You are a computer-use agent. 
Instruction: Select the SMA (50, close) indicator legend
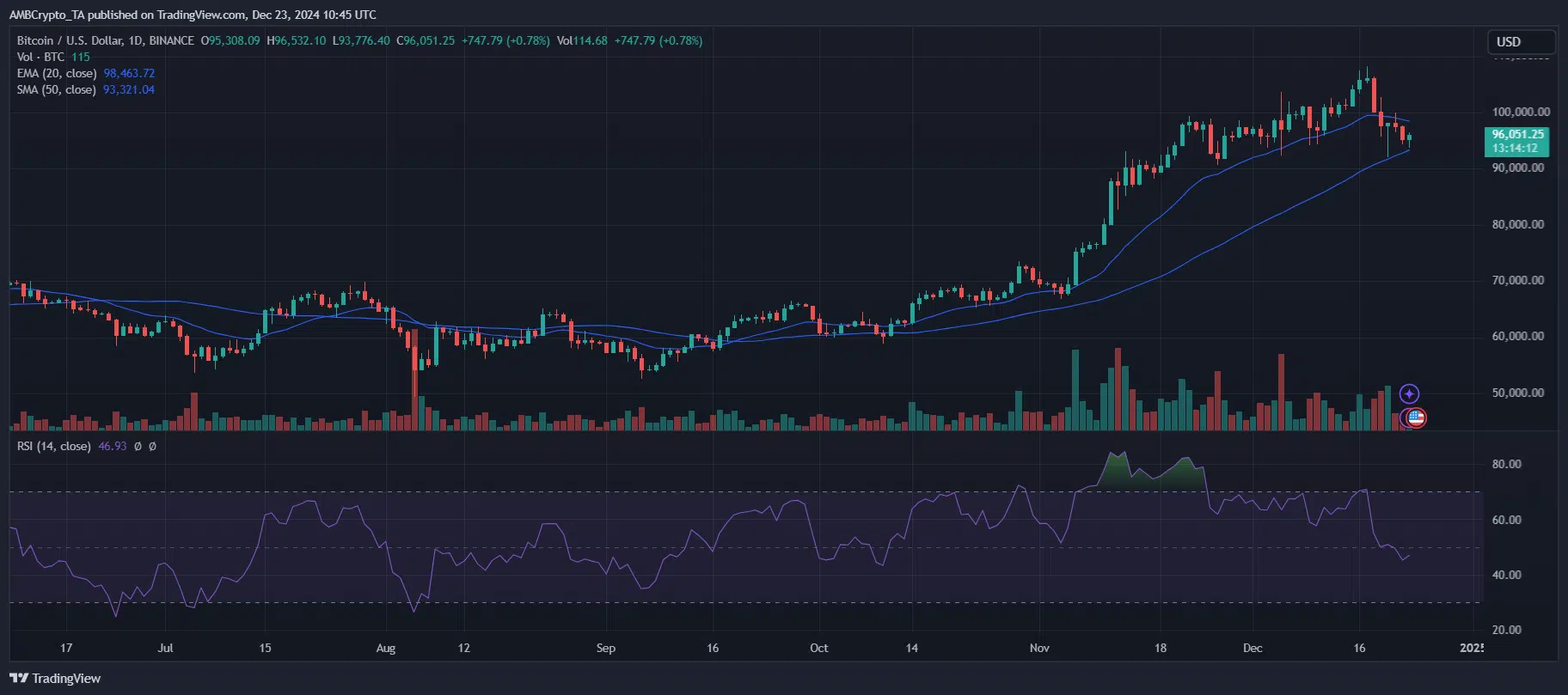(57, 89)
